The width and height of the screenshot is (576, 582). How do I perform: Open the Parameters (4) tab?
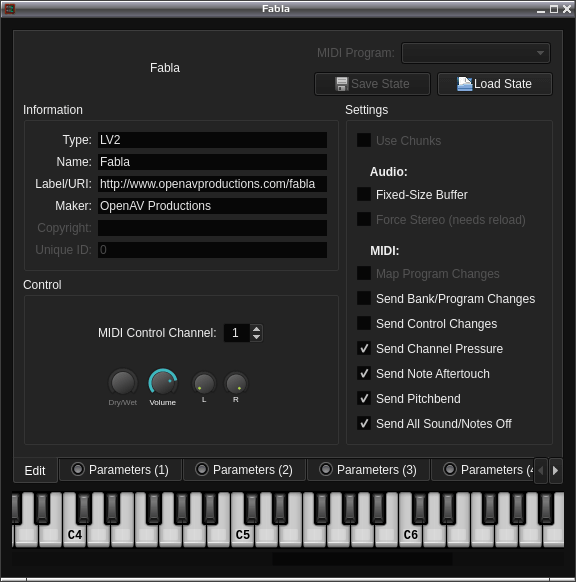[x=482, y=470]
